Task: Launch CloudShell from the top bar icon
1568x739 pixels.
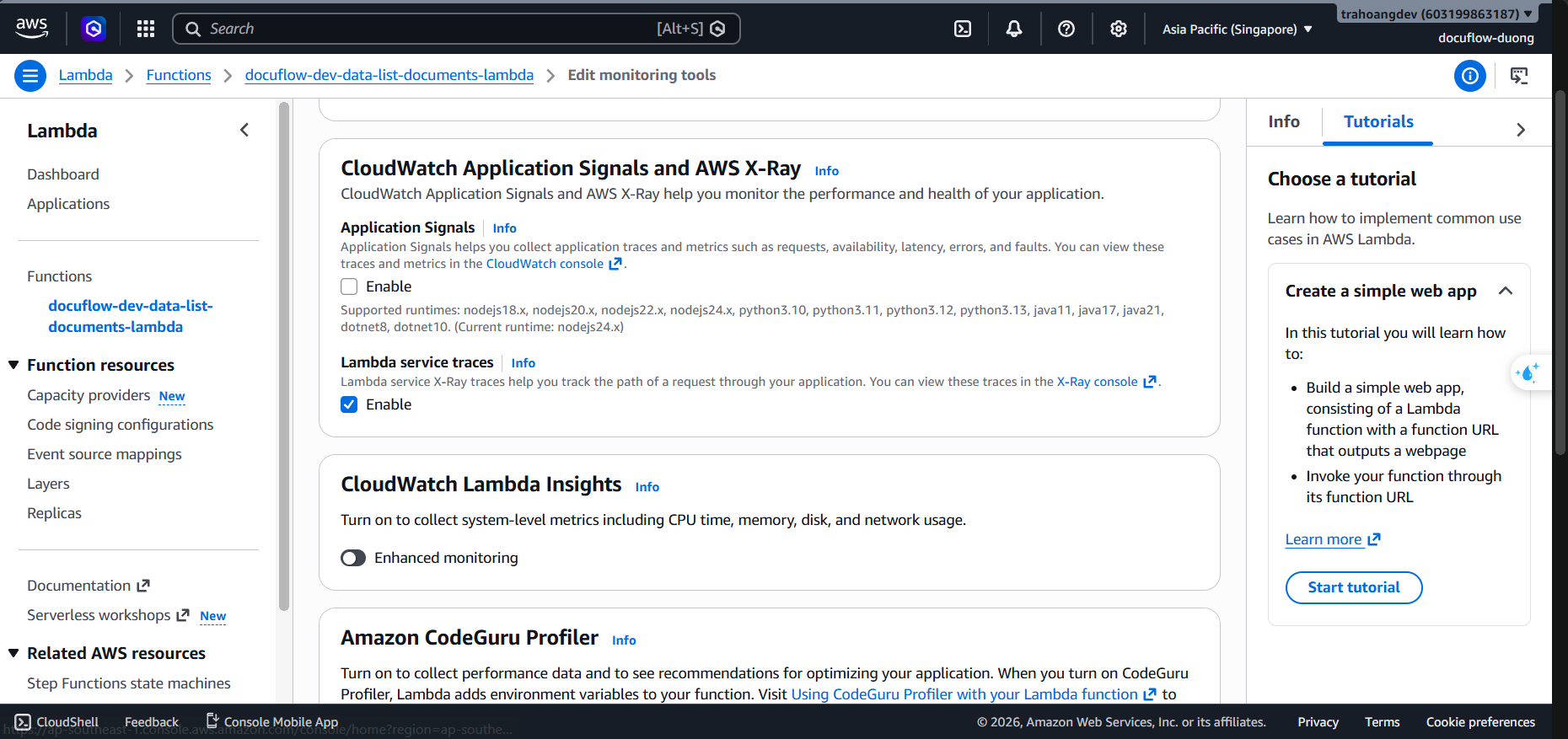Action: (963, 29)
